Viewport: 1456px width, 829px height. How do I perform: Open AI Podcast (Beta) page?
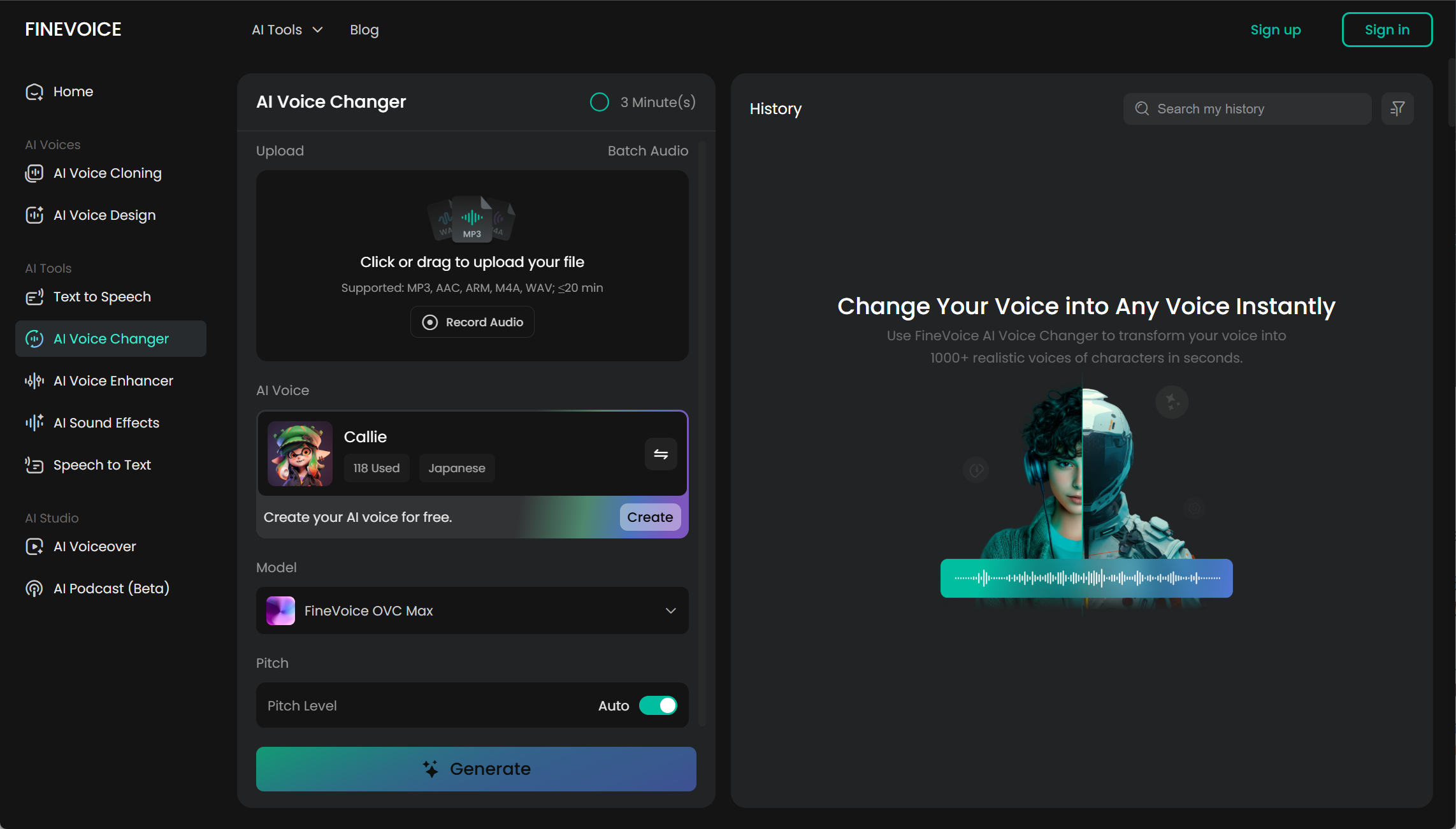coord(111,589)
